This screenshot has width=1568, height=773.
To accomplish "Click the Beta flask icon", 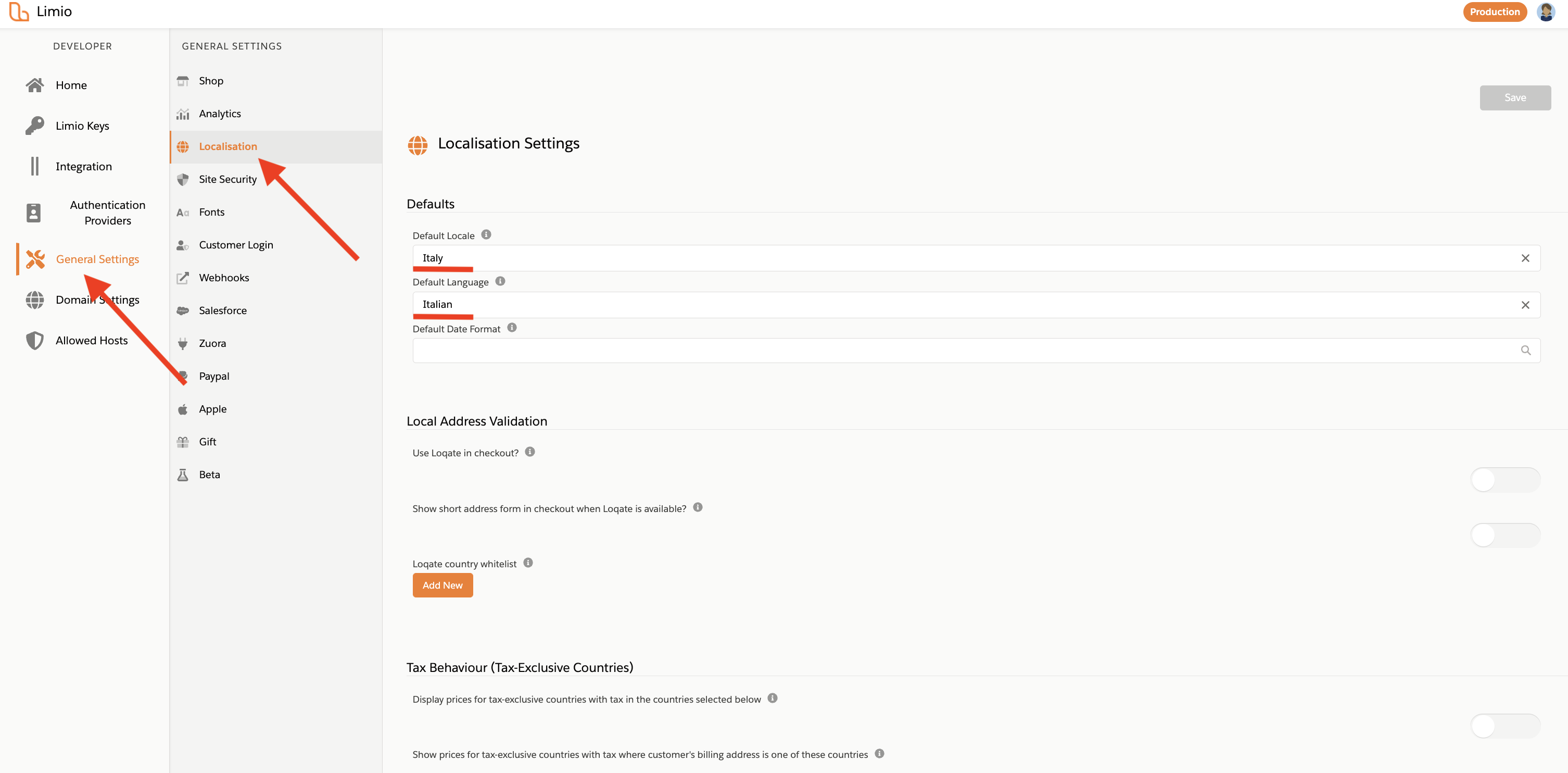I will coord(183,475).
